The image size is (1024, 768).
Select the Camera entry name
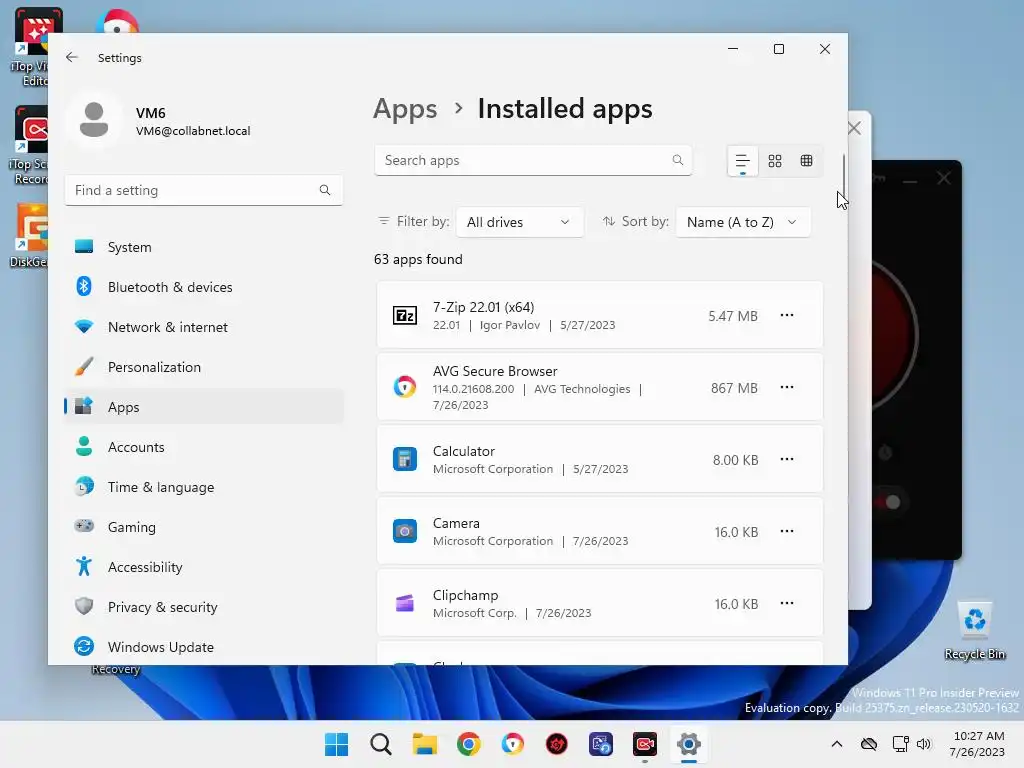(x=456, y=523)
